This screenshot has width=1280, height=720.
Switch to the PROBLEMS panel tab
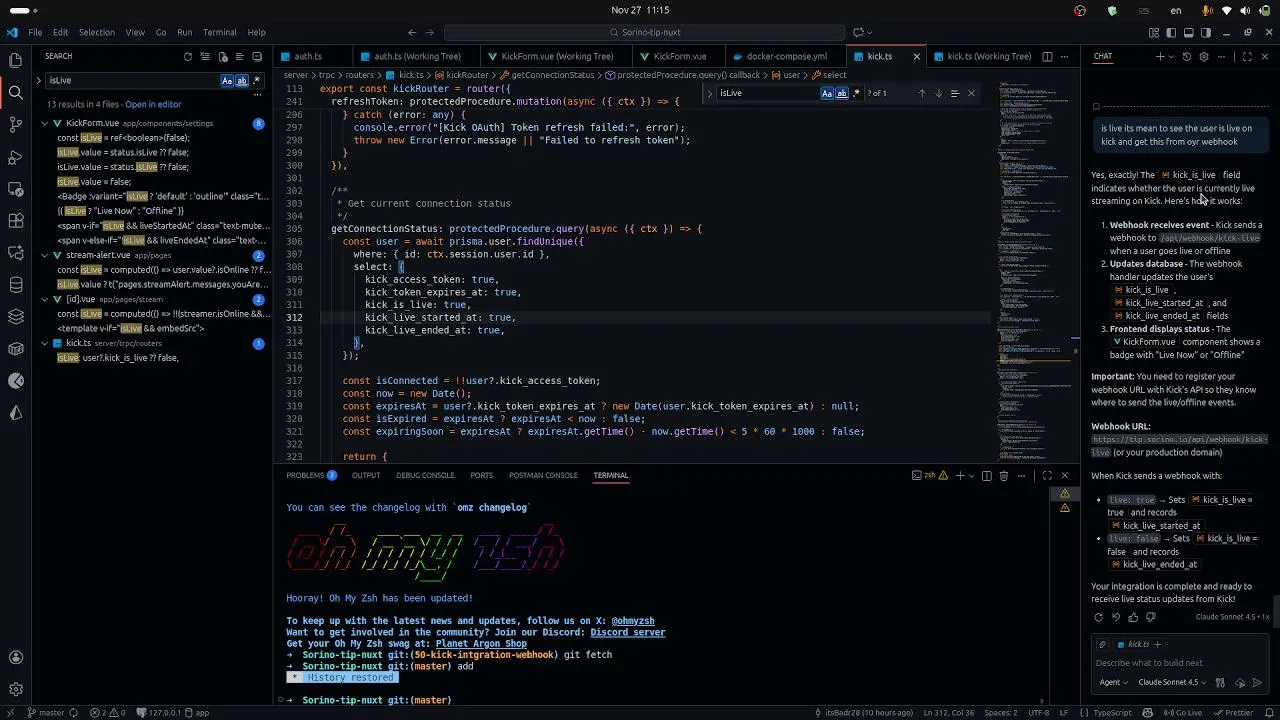coord(311,475)
